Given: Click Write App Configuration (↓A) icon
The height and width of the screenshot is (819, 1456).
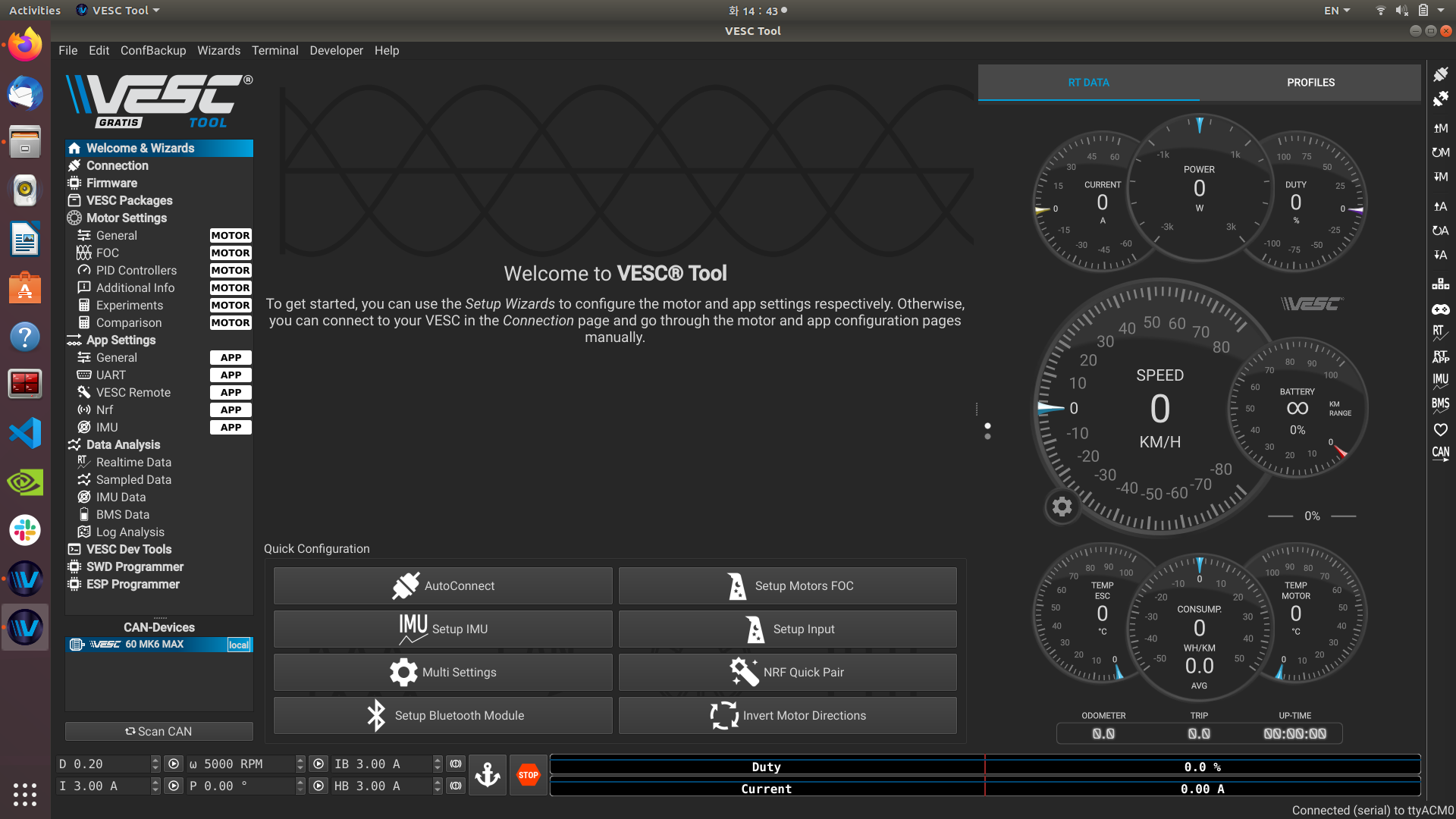Looking at the screenshot, I should (1440, 255).
